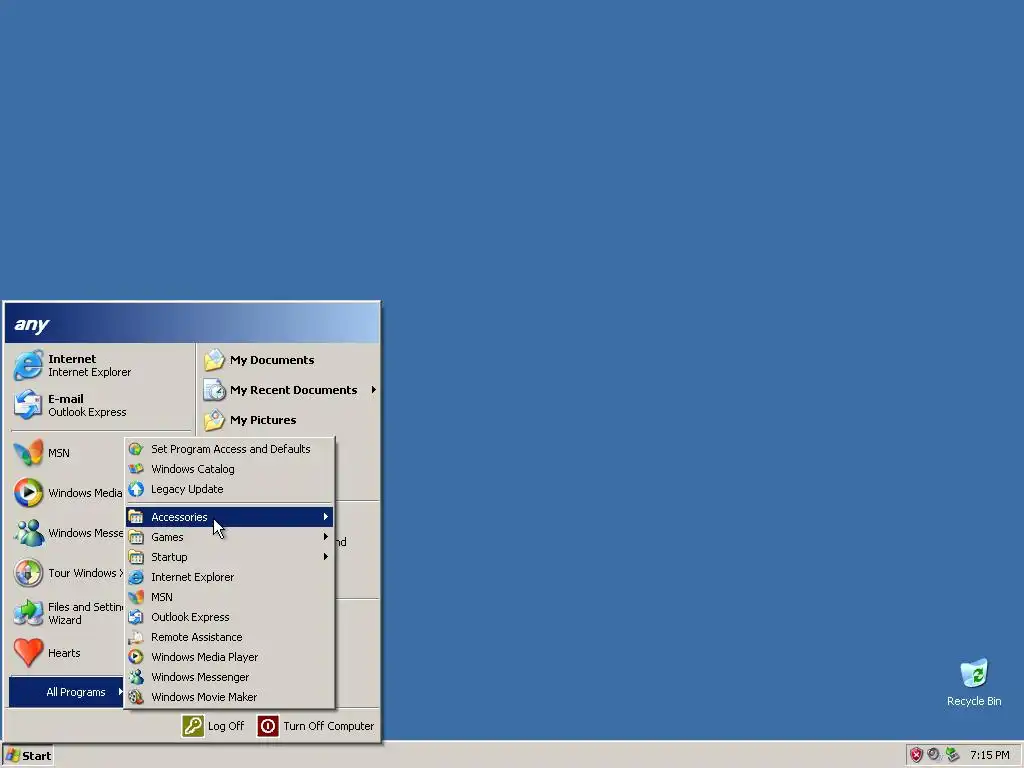Click Internet Explorer icon in All Programs
Viewport: 1024px width, 768px height.
136,577
